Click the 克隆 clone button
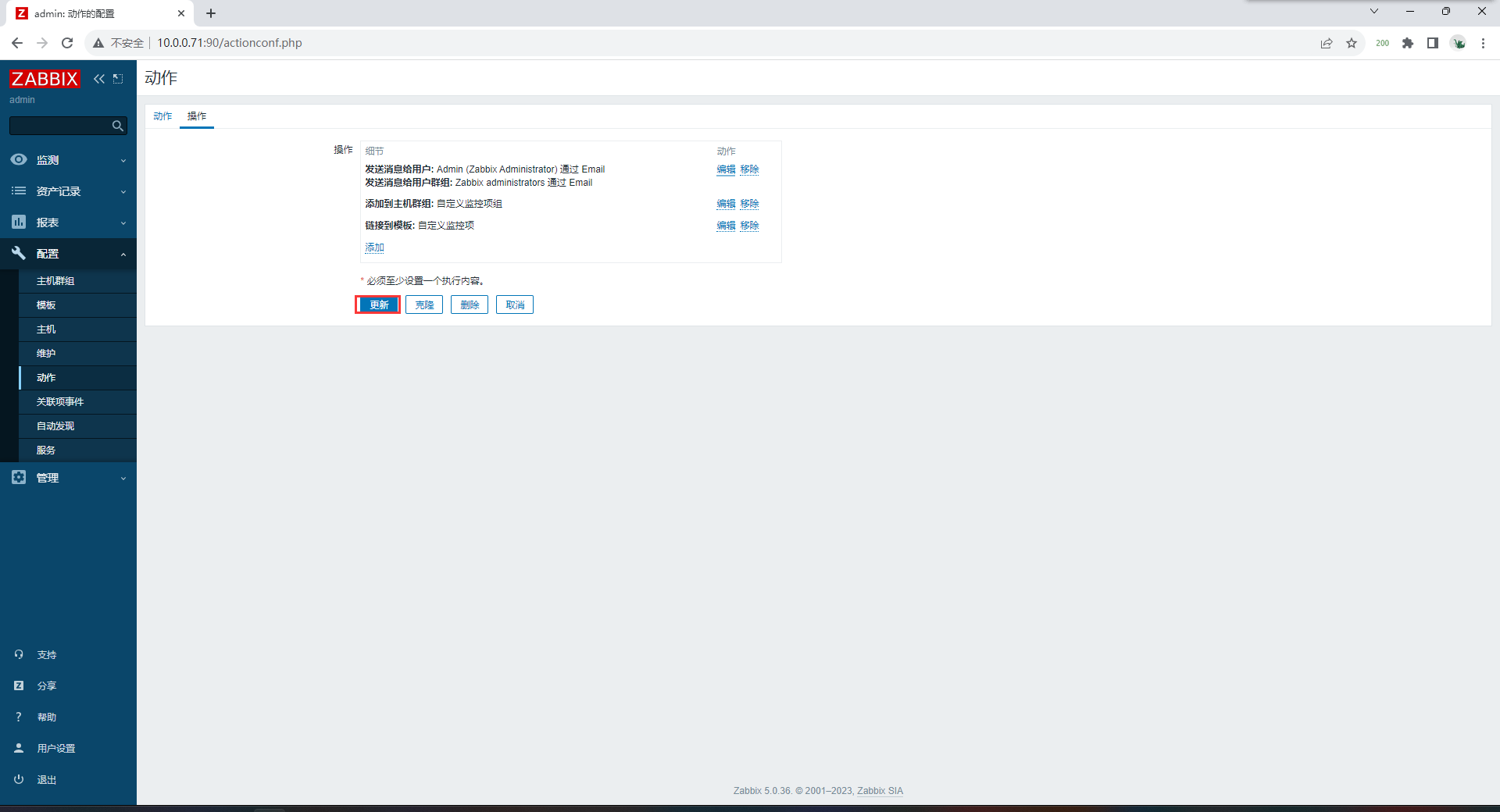This screenshot has width=1500, height=812. point(424,304)
